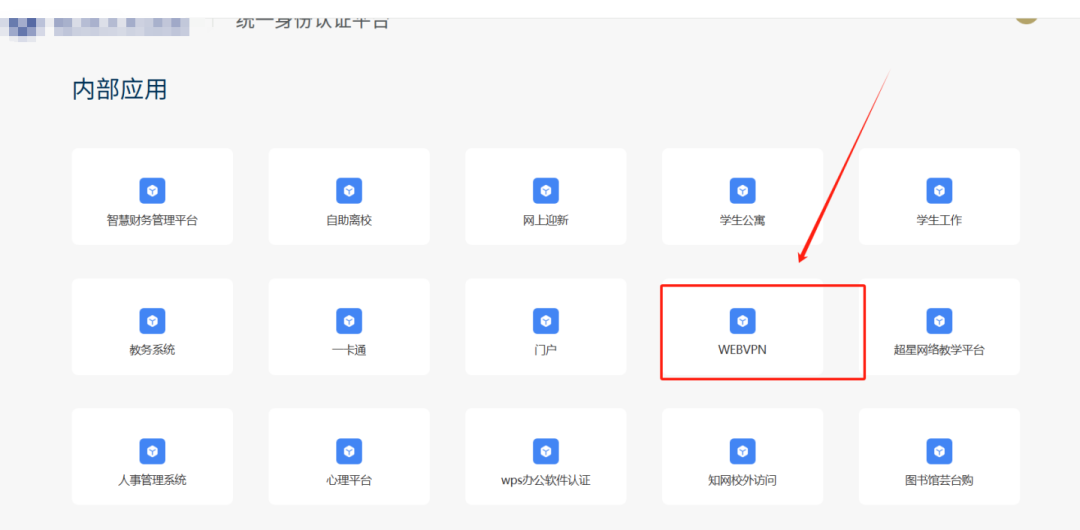Select wps办公软件认证 text link
Screen dimensions: 1080x530
pos(546,480)
